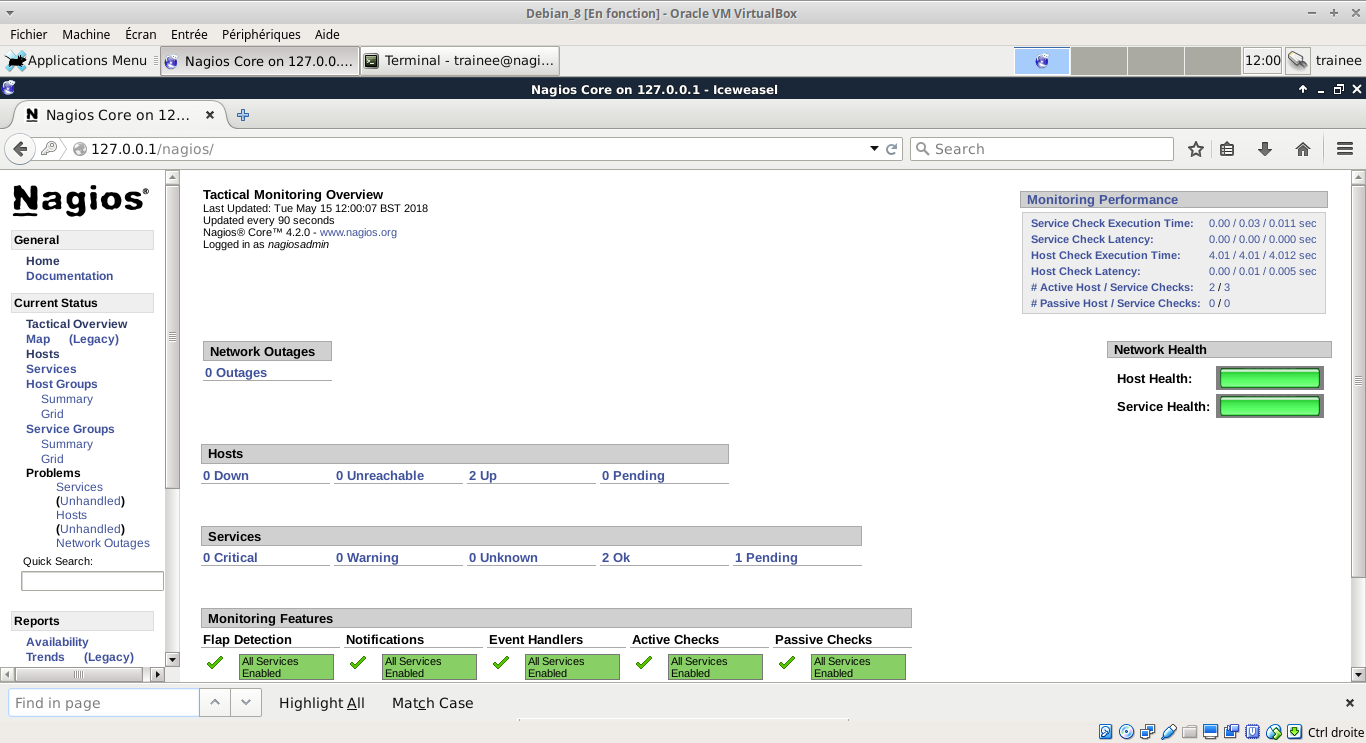The image size is (1366, 743).
Task: Click main page scrollbar down arrow
Action: click(1358, 675)
